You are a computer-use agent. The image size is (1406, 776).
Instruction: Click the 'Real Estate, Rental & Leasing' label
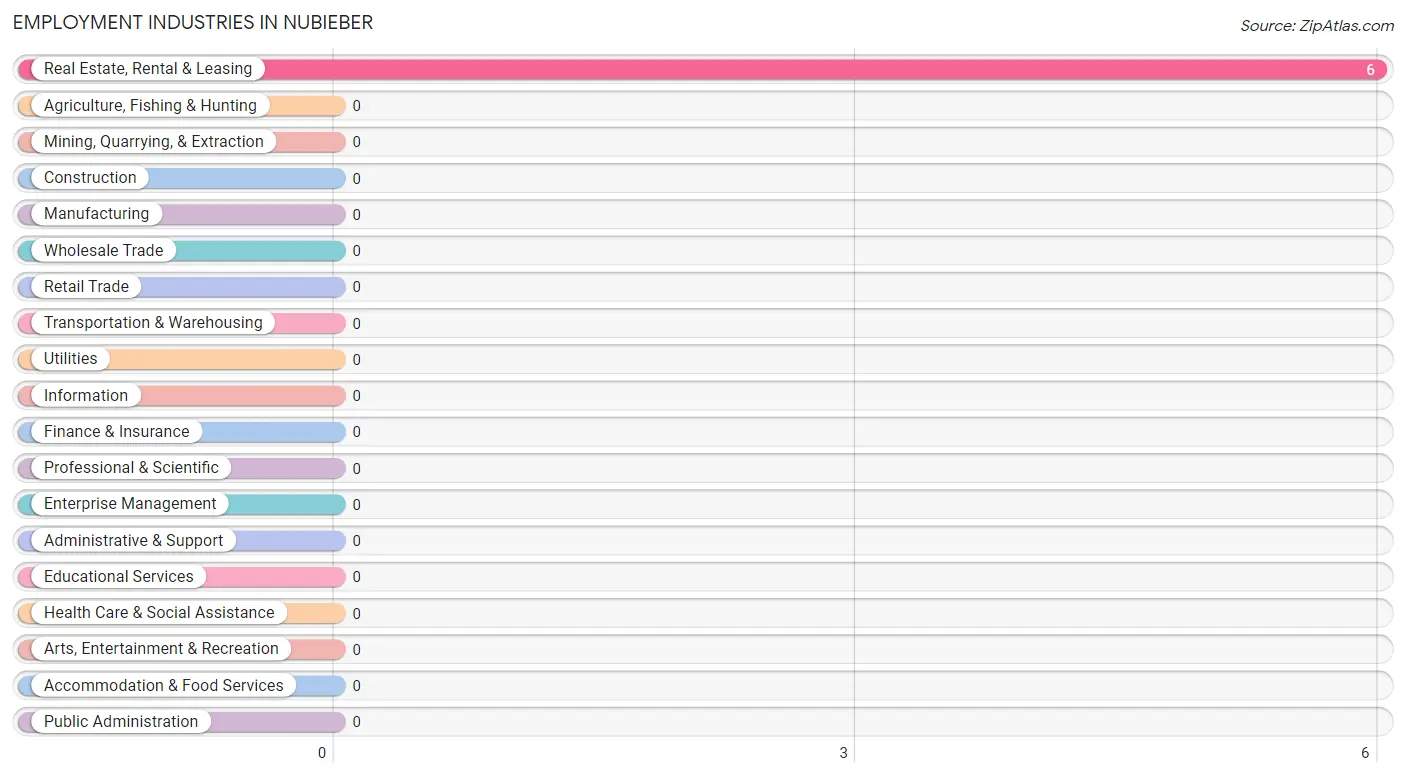pyautogui.click(x=148, y=69)
